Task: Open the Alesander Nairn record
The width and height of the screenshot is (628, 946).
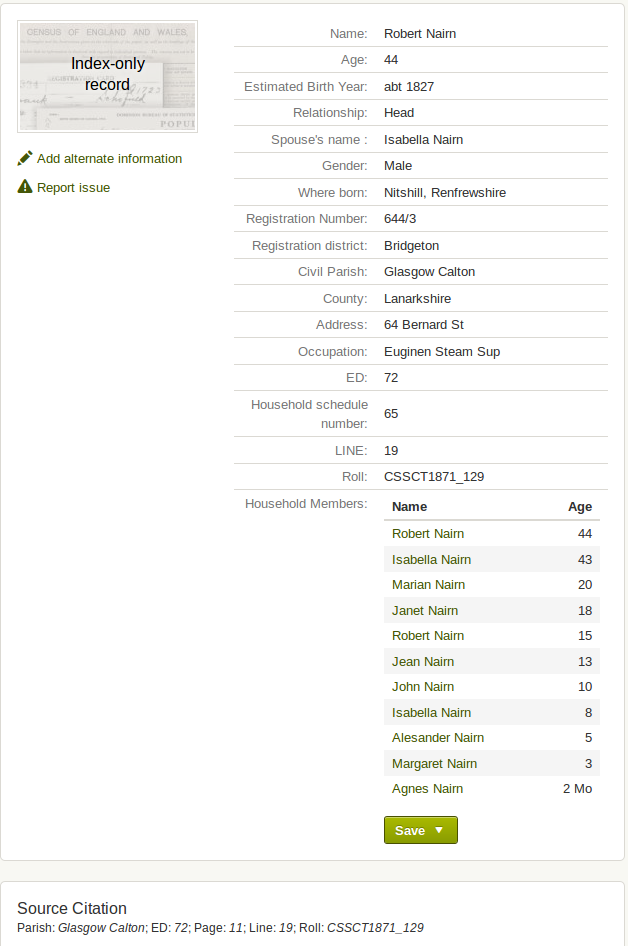Action: (x=437, y=737)
